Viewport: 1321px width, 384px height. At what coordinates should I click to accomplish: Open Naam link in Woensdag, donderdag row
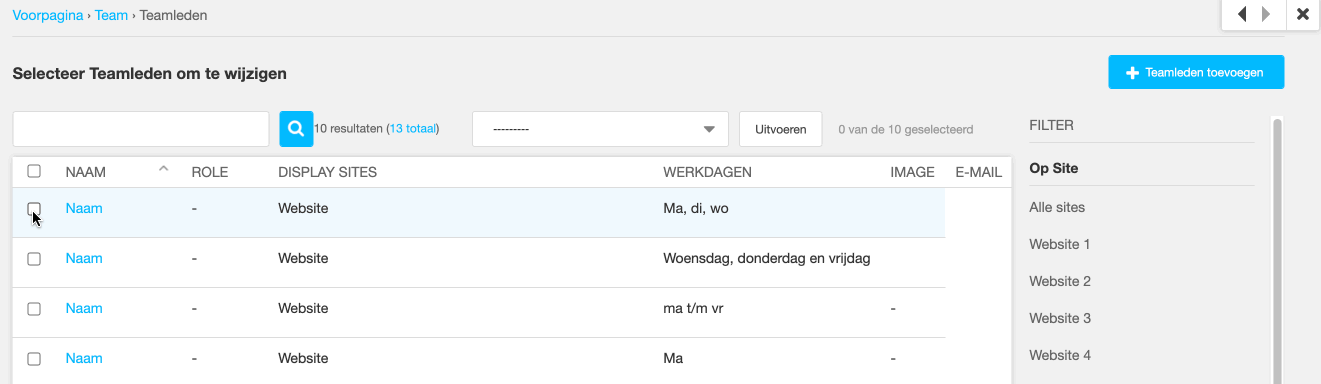(x=84, y=258)
